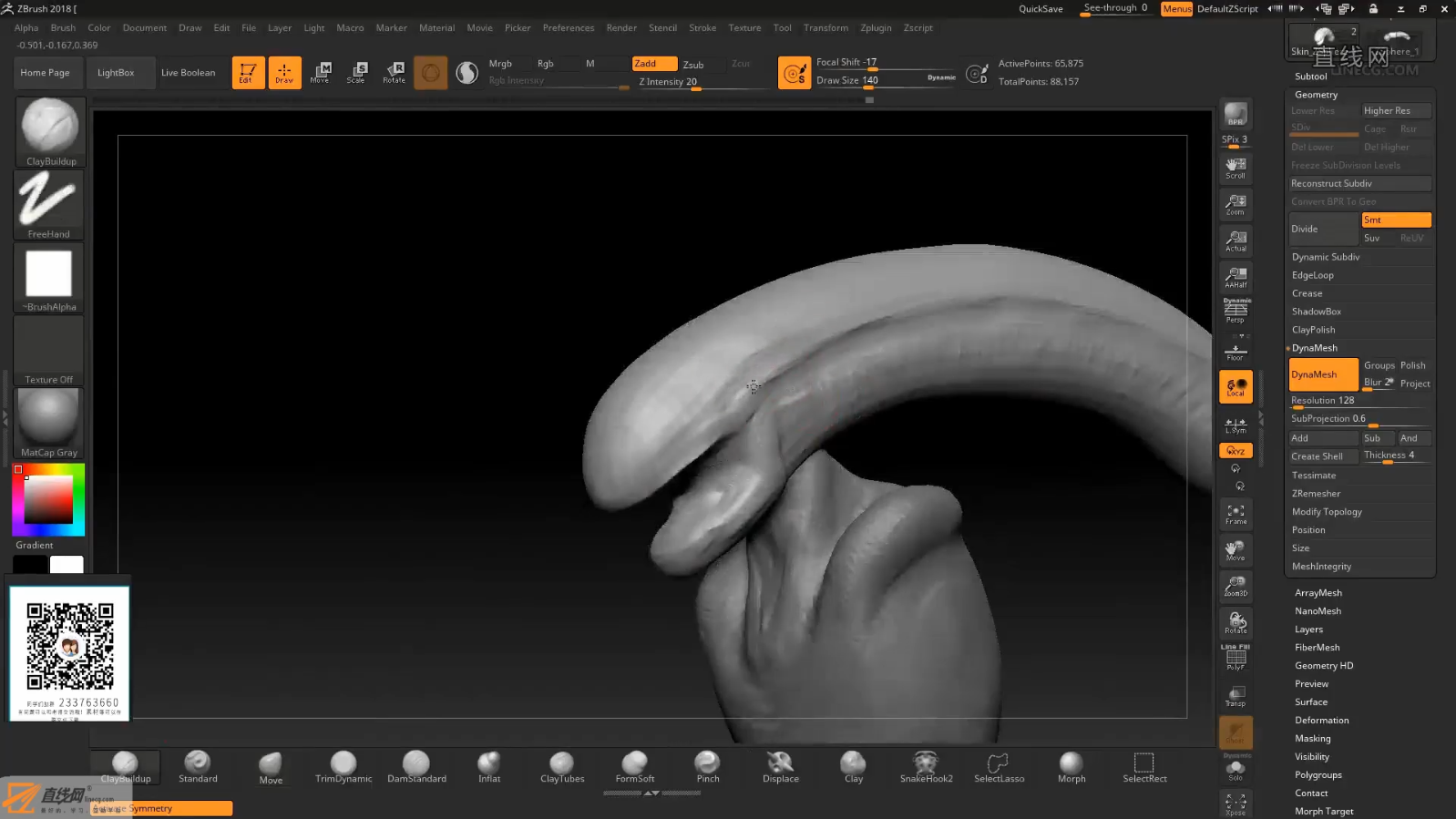Open the Preferences menu
Viewport: 1456px width, 819px height.
[569, 27]
